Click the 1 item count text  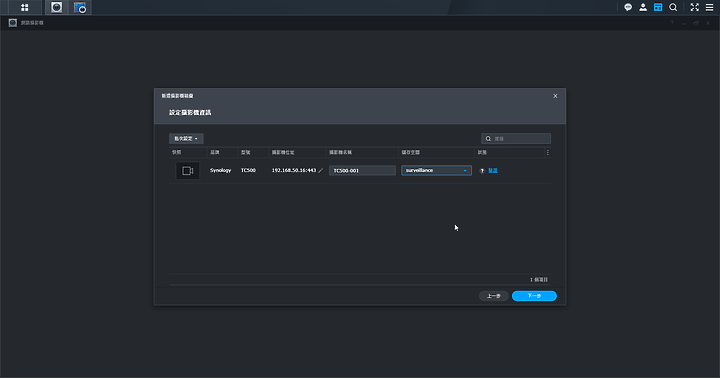click(x=539, y=280)
